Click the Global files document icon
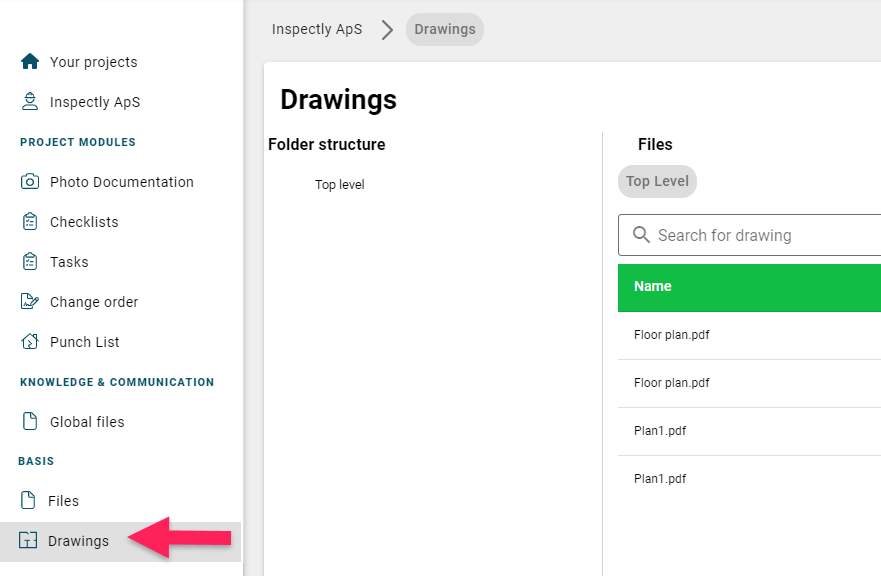The width and height of the screenshot is (881, 576). (30, 421)
